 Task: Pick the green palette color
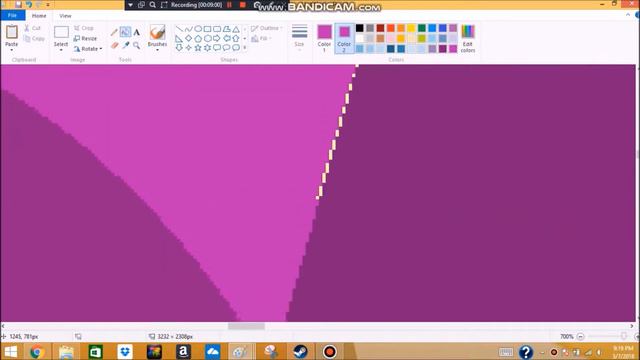(x=422, y=28)
